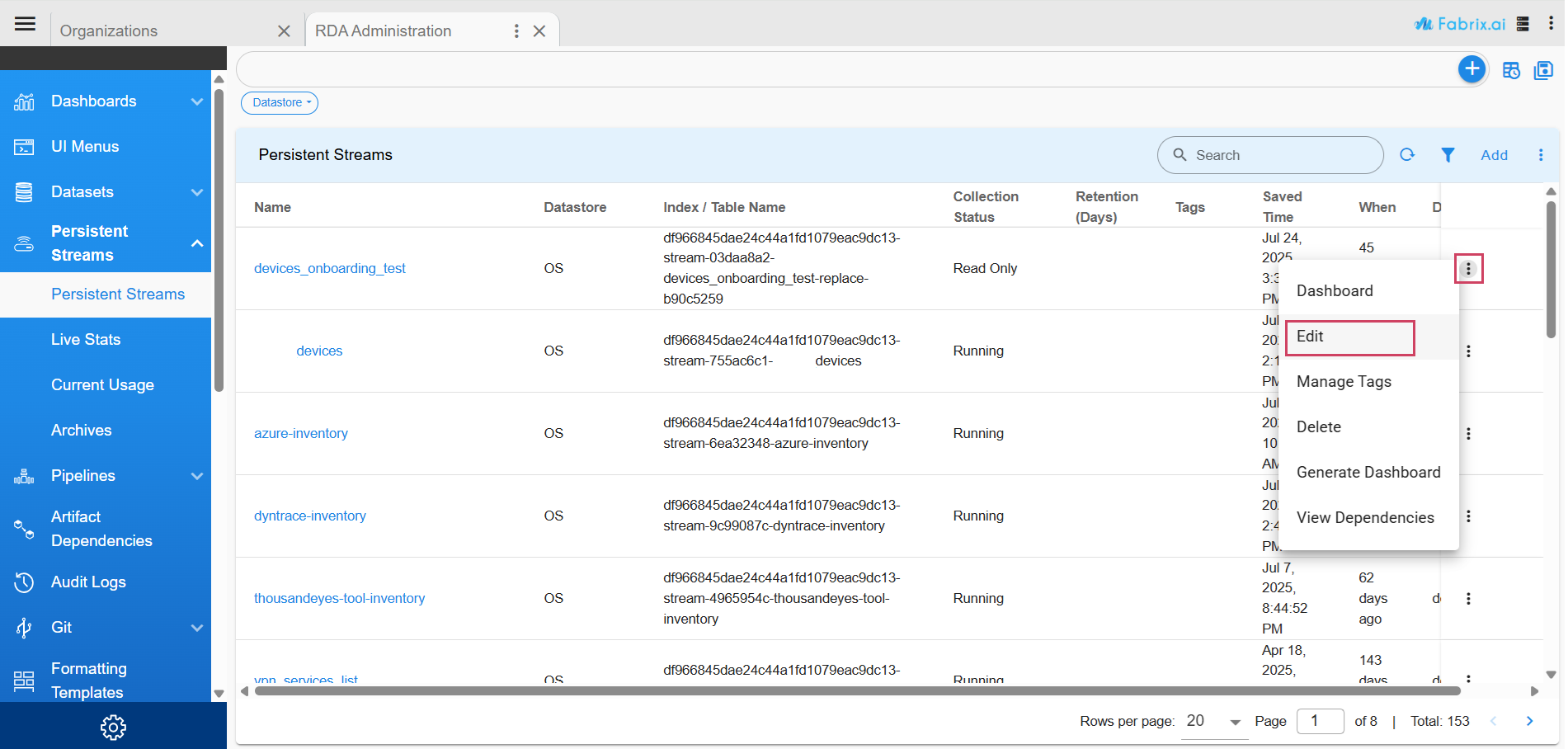This screenshot has height=749, width=1568.
Task: Click the hamburger menu icon
Action: (25, 24)
